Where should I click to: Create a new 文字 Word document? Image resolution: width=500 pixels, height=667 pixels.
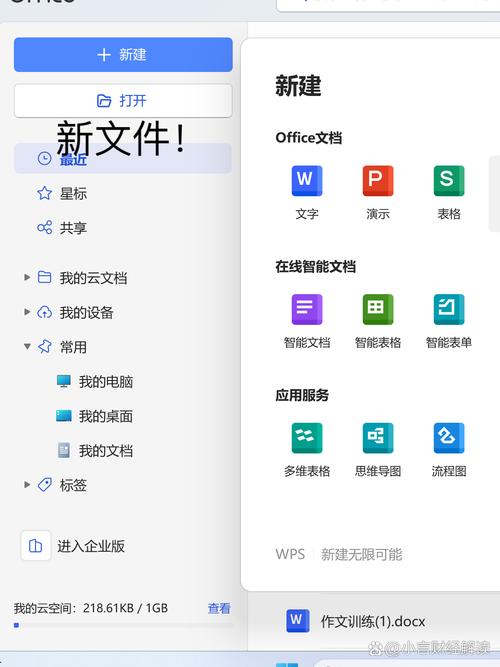point(307,193)
